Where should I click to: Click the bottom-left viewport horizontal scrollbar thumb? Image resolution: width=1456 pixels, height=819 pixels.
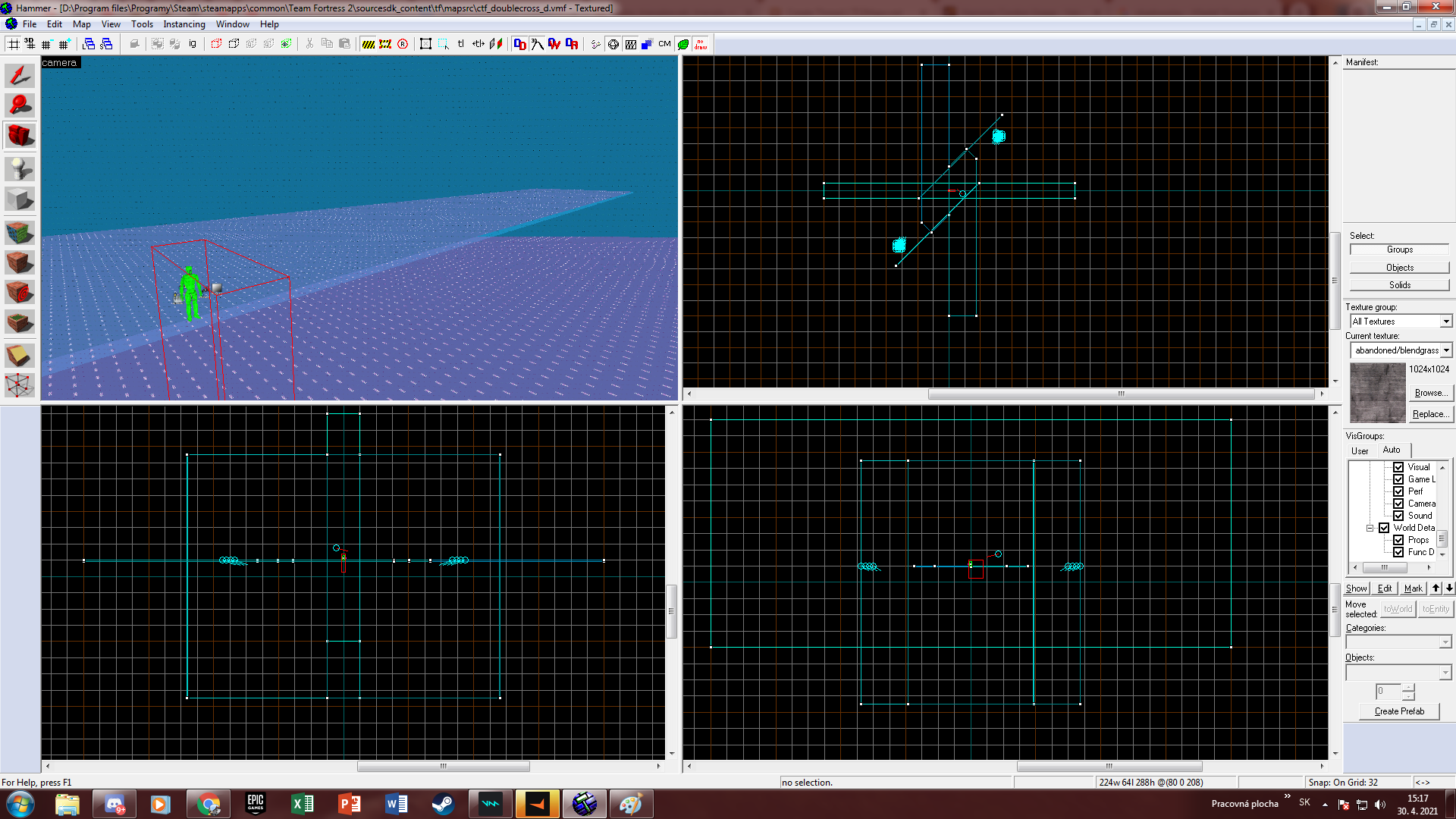pyautogui.click(x=444, y=766)
